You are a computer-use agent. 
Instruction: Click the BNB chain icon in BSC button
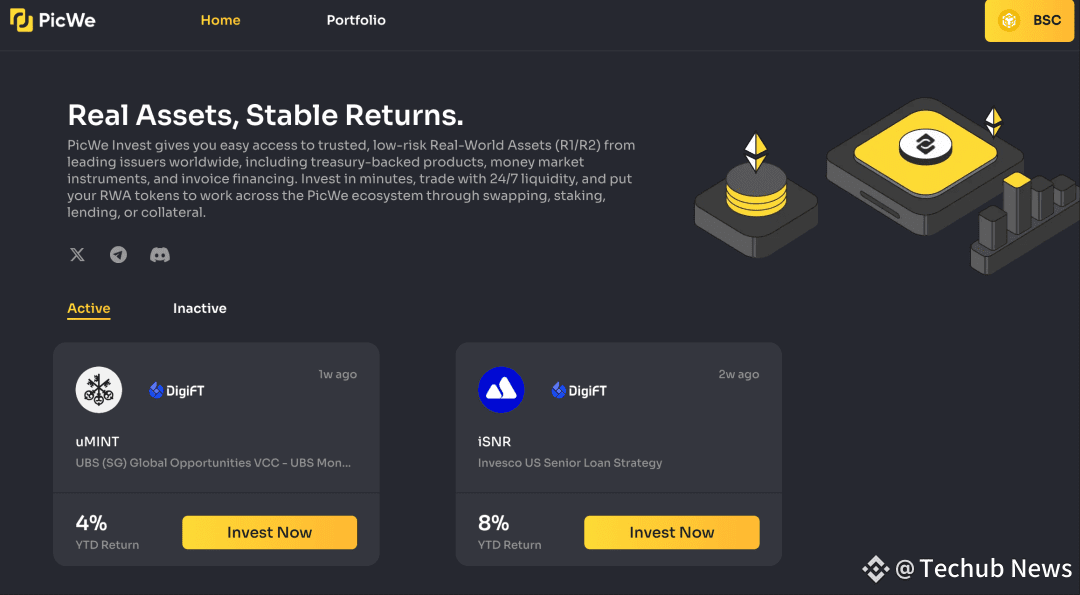click(x=1009, y=21)
